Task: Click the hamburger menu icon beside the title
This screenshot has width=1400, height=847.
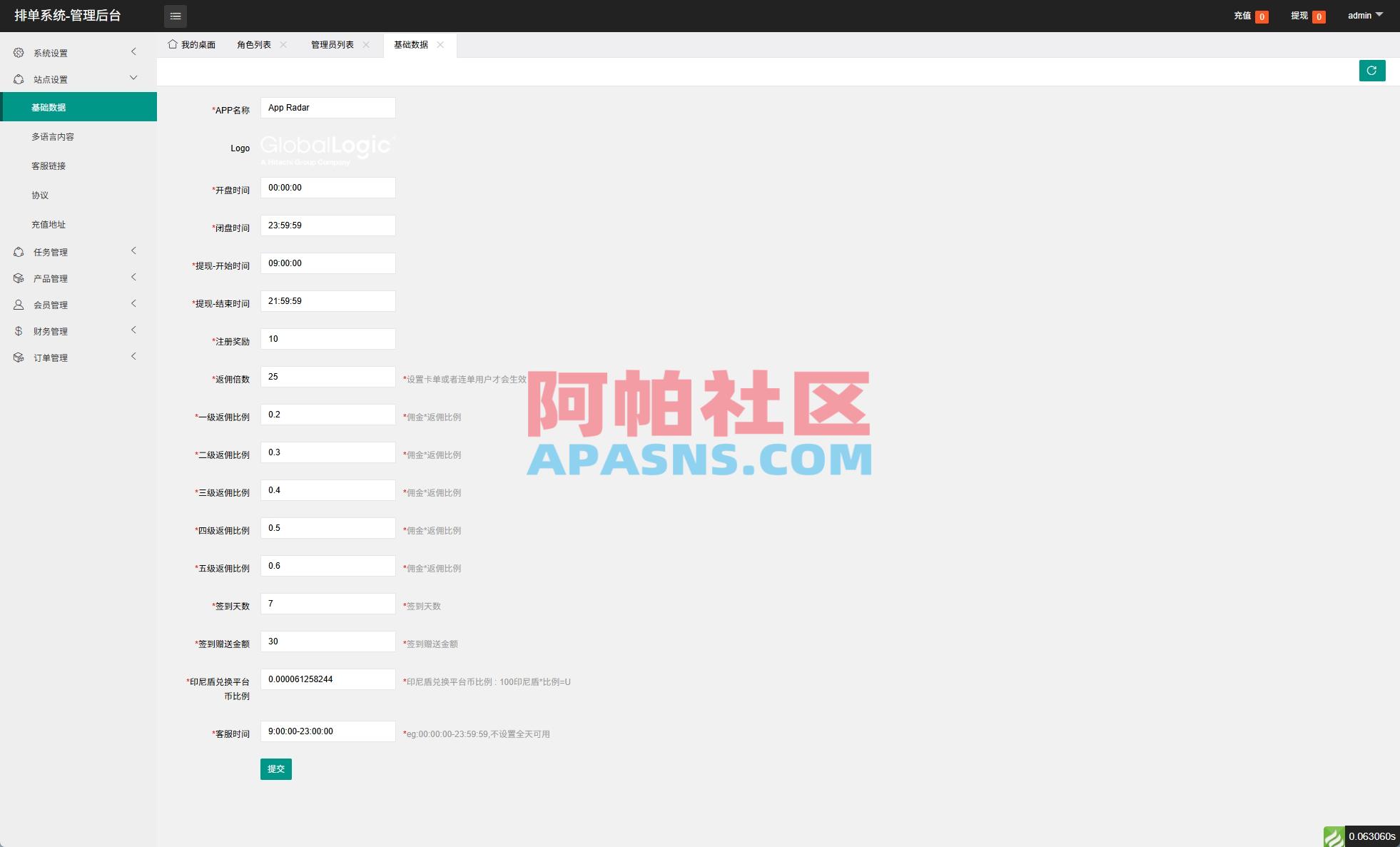Action: 175,16
